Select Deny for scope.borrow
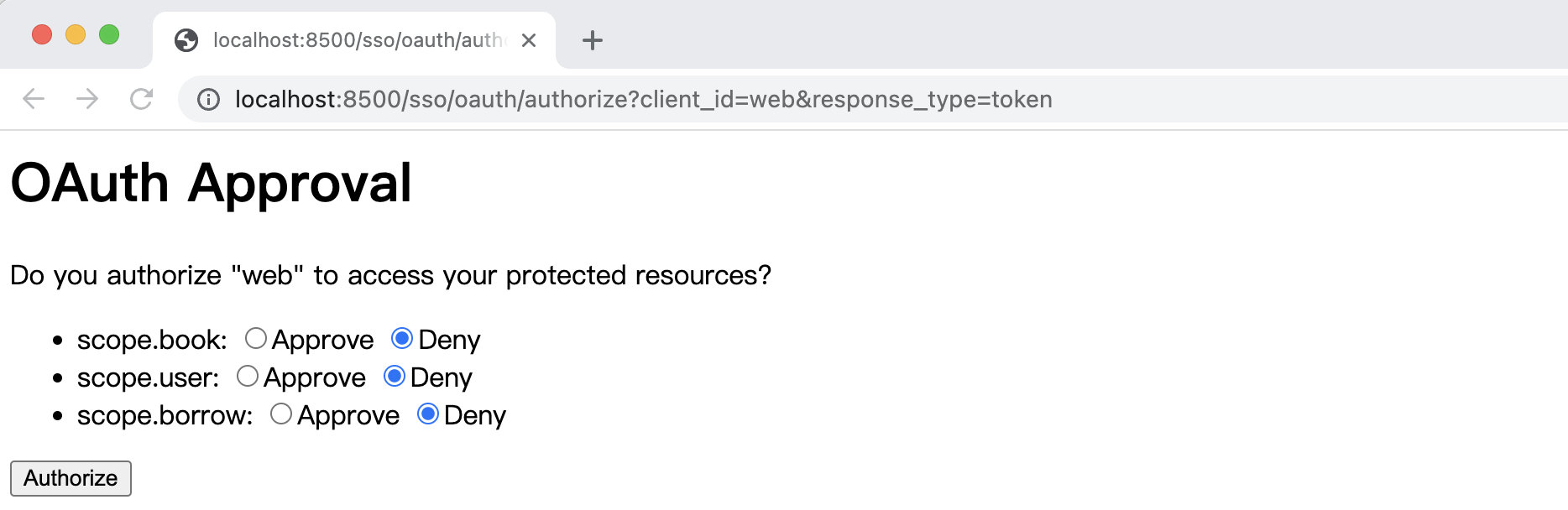Screen dimensions: 1568x510 [428, 414]
